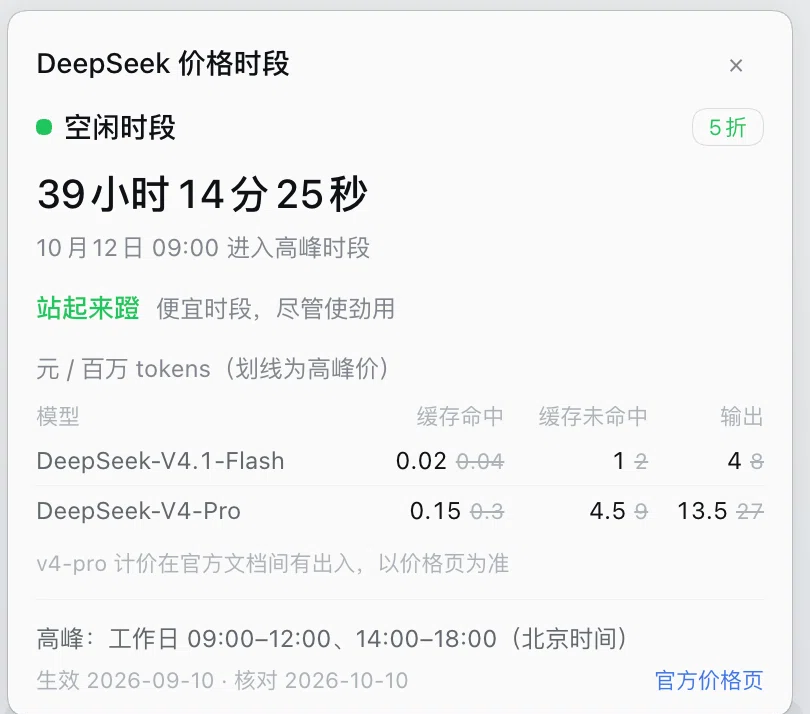Open the 官方价格页 link
This screenshot has height=714, width=810.
pyautogui.click(x=709, y=680)
